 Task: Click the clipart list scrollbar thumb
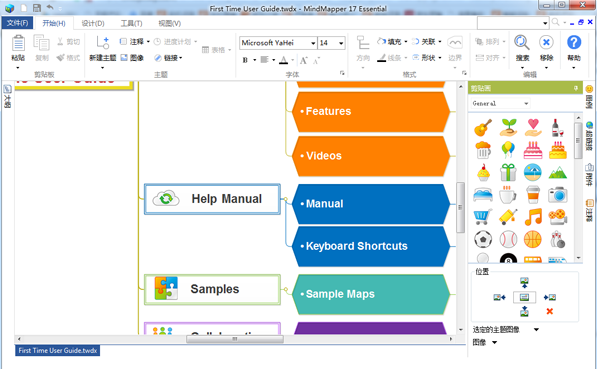pos(578,140)
